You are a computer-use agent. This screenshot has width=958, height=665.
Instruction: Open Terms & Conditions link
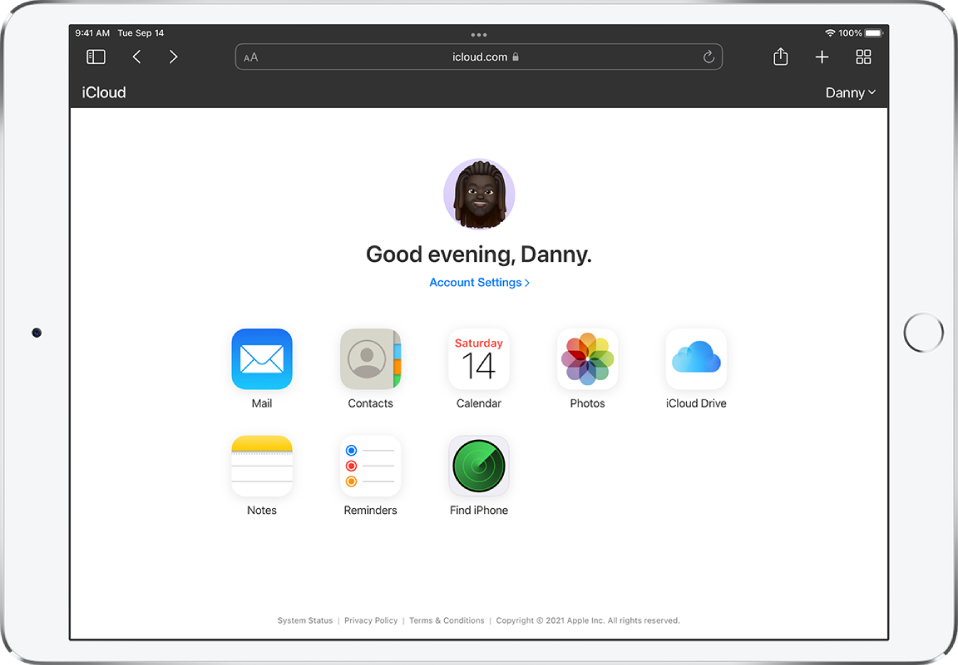tap(447, 620)
